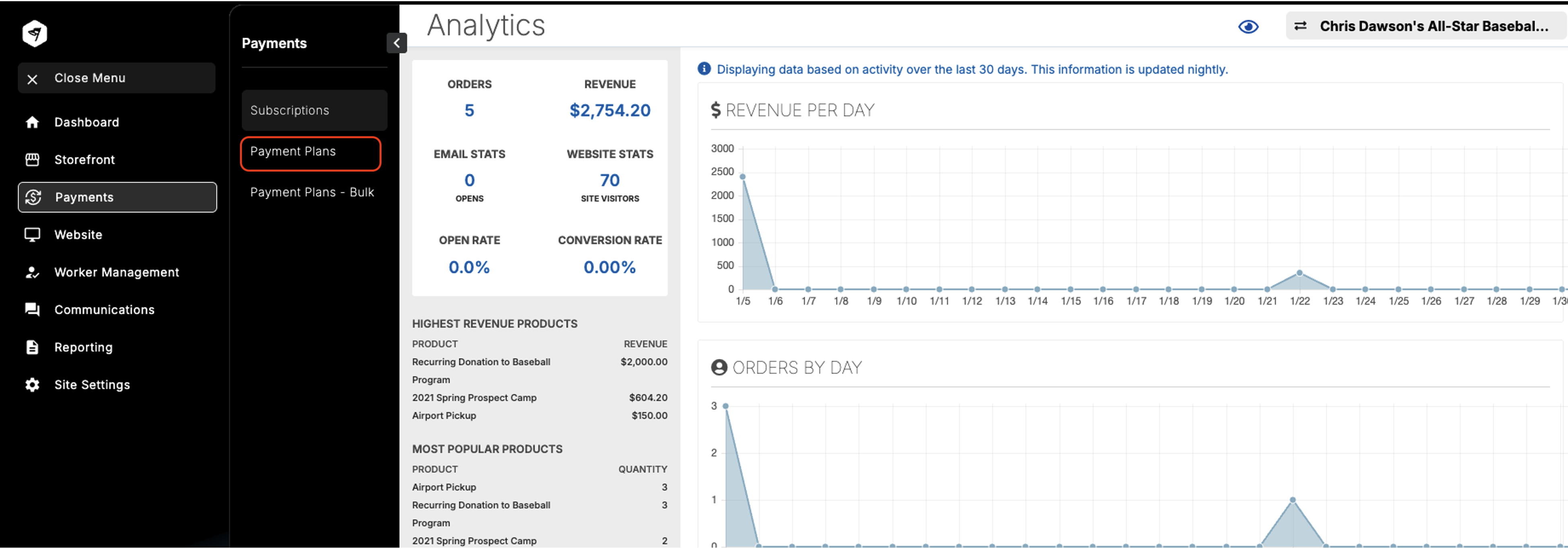This screenshot has width=1568, height=548.
Task: Open Worker Management section
Action: [x=117, y=272]
